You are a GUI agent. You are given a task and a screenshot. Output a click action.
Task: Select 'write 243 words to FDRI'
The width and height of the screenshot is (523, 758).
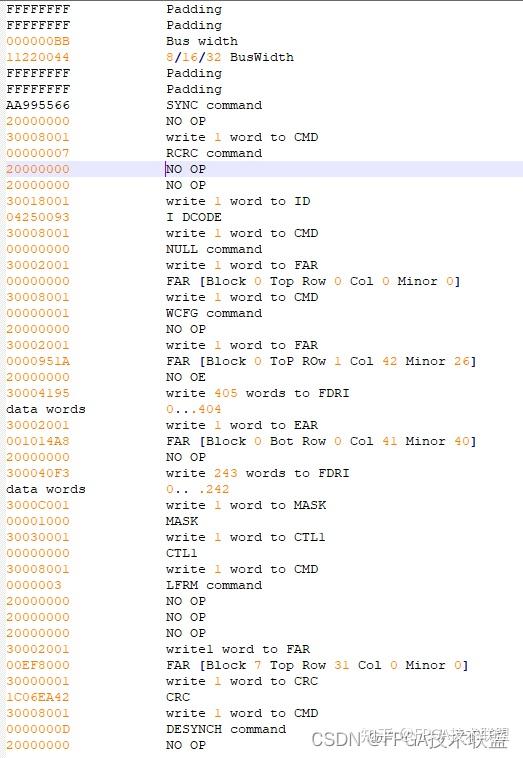258,473
